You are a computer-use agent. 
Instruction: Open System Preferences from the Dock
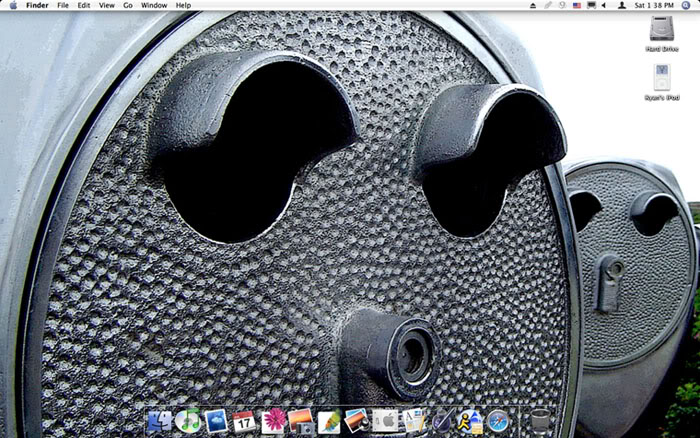[385, 421]
